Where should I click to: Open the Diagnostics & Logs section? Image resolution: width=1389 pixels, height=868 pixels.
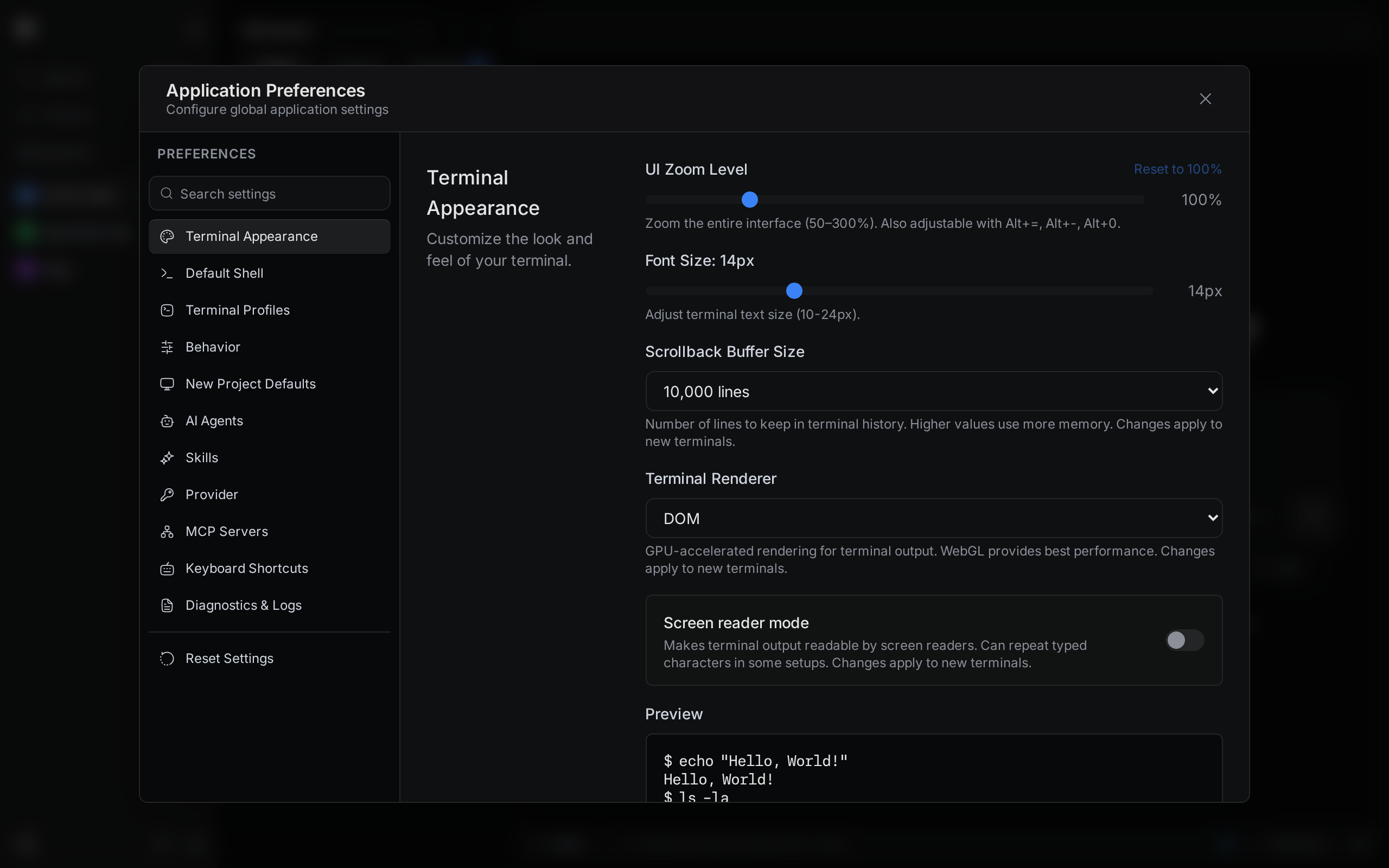pos(269,605)
